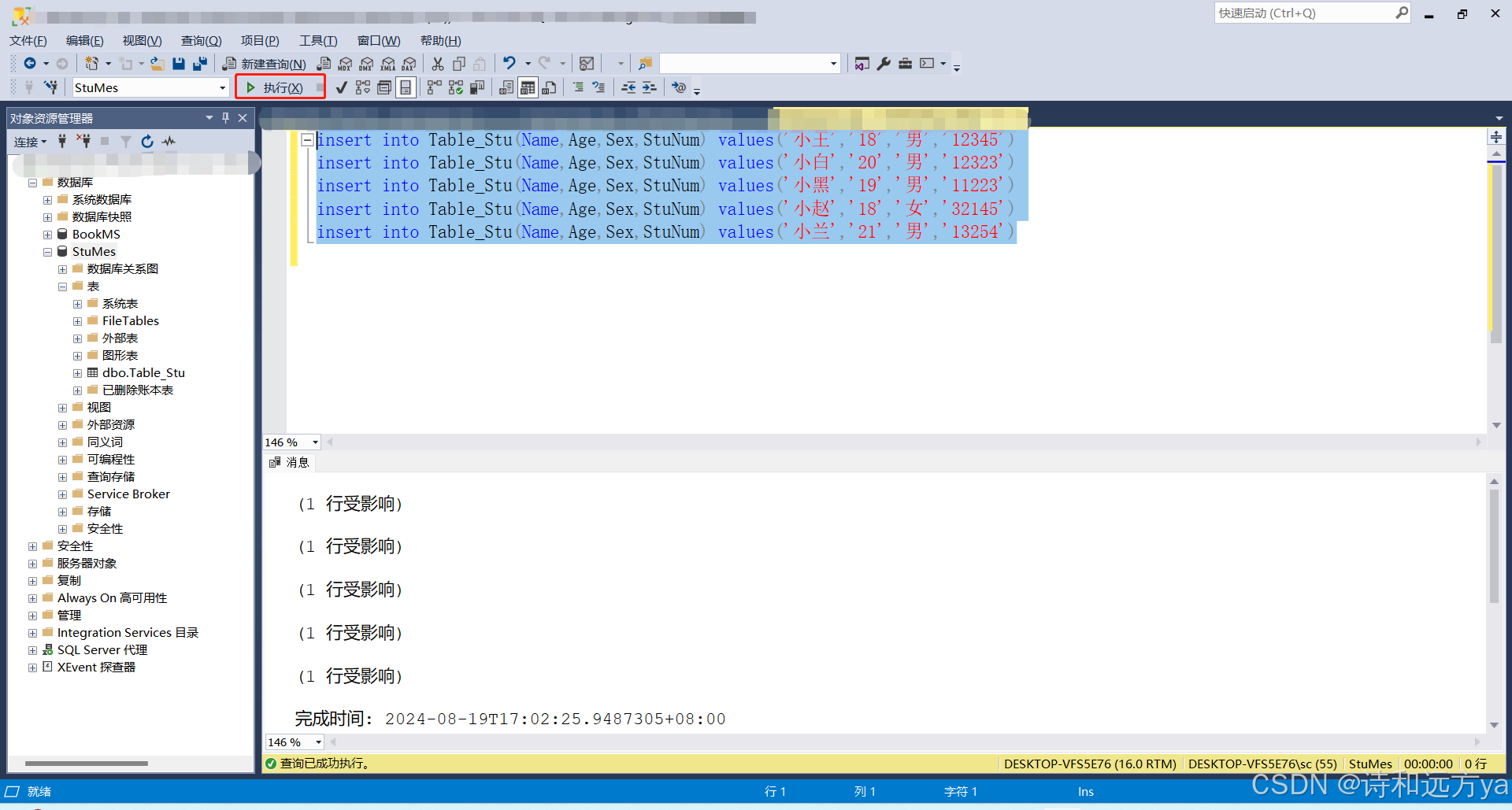Click the uncomment selected lines icon
Image resolution: width=1512 pixels, height=810 pixels.
click(x=599, y=87)
